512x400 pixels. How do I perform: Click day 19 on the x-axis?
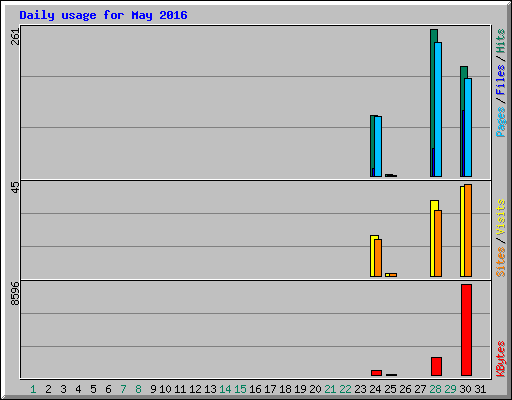[x=300, y=389]
